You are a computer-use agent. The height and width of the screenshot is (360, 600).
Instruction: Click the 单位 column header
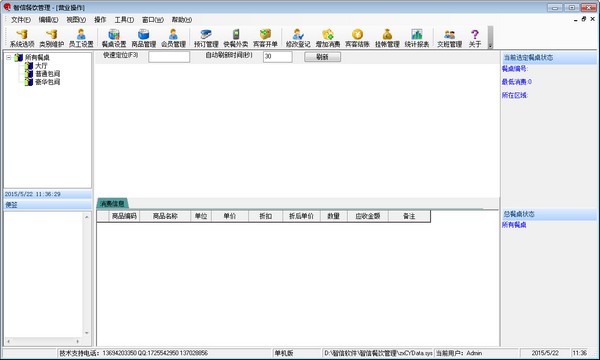click(x=201, y=216)
